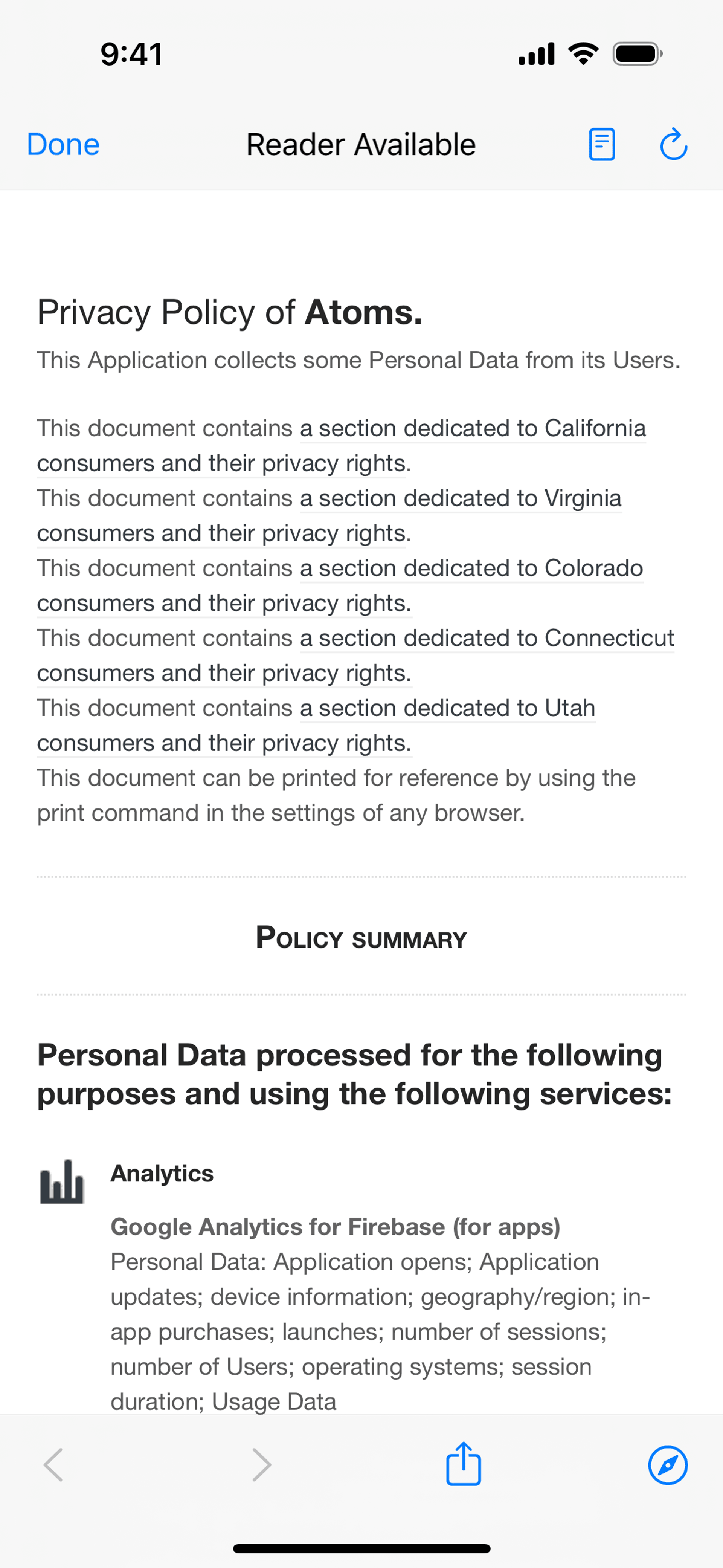Tap the Privacy Policy of Atoms title
723x1568 pixels.
coord(229,312)
